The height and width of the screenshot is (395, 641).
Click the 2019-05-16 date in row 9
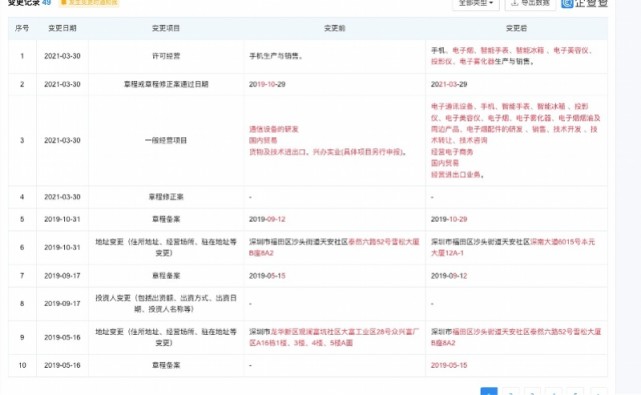[x=62, y=337]
